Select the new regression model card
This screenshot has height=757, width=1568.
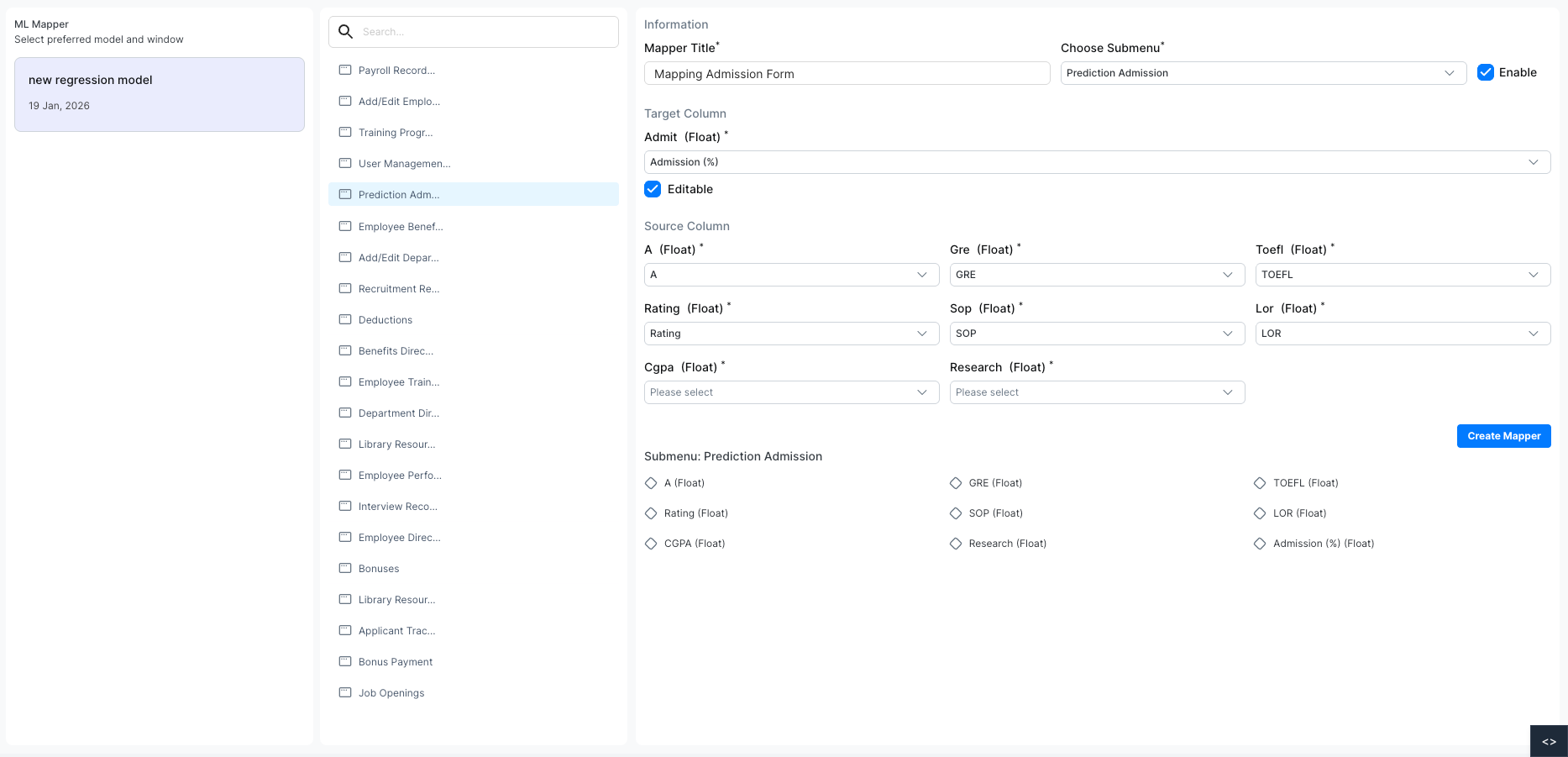click(159, 93)
